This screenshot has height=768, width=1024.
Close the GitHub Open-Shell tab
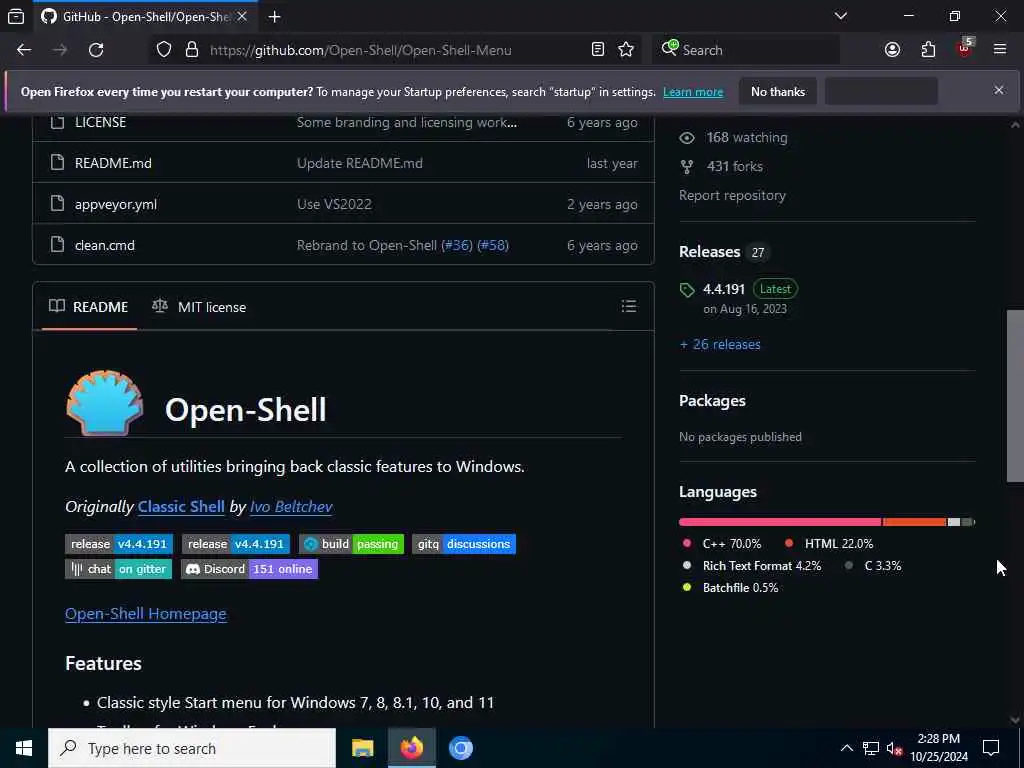pyautogui.click(x=242, y=16)
